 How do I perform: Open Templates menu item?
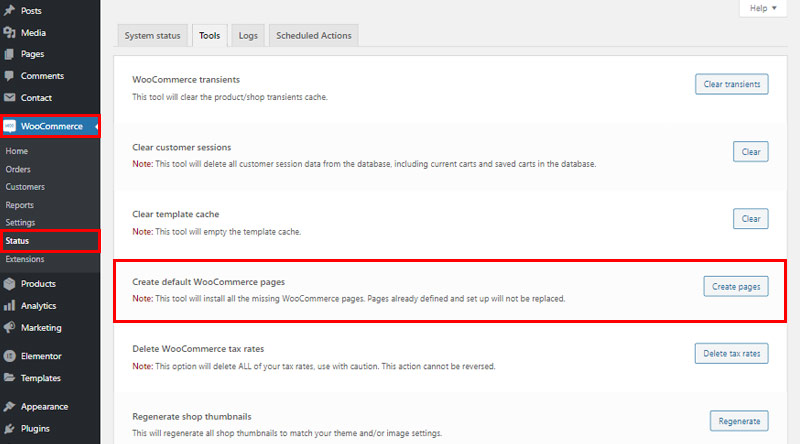pyautogui.click(x=41, y=378)
